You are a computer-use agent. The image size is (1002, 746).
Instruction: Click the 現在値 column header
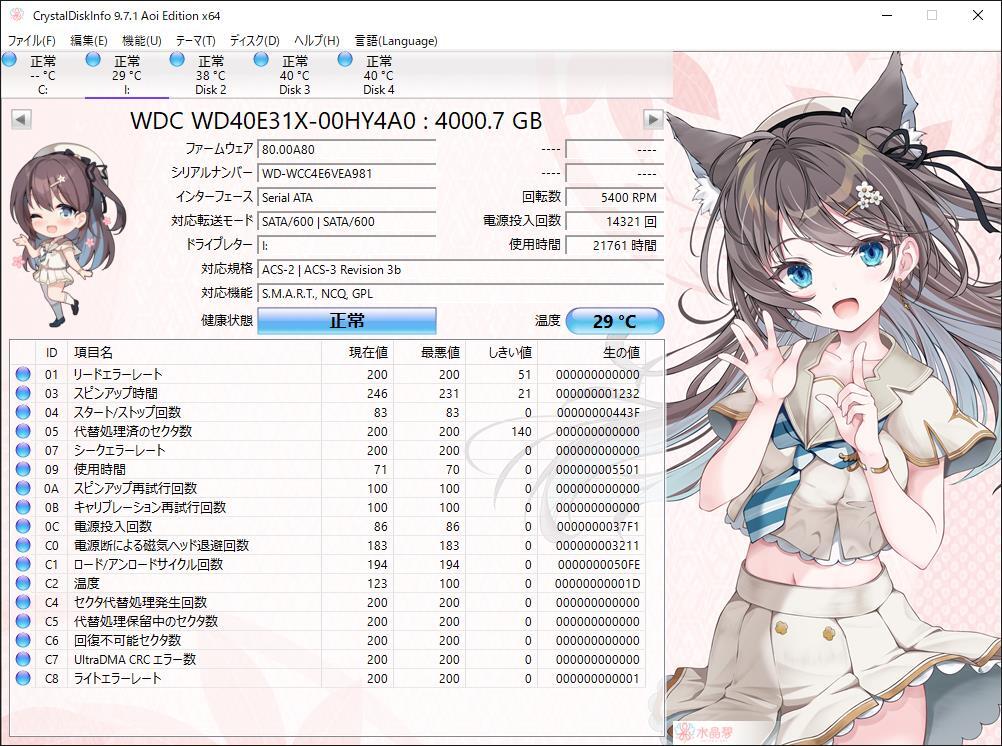click(357, 352)
